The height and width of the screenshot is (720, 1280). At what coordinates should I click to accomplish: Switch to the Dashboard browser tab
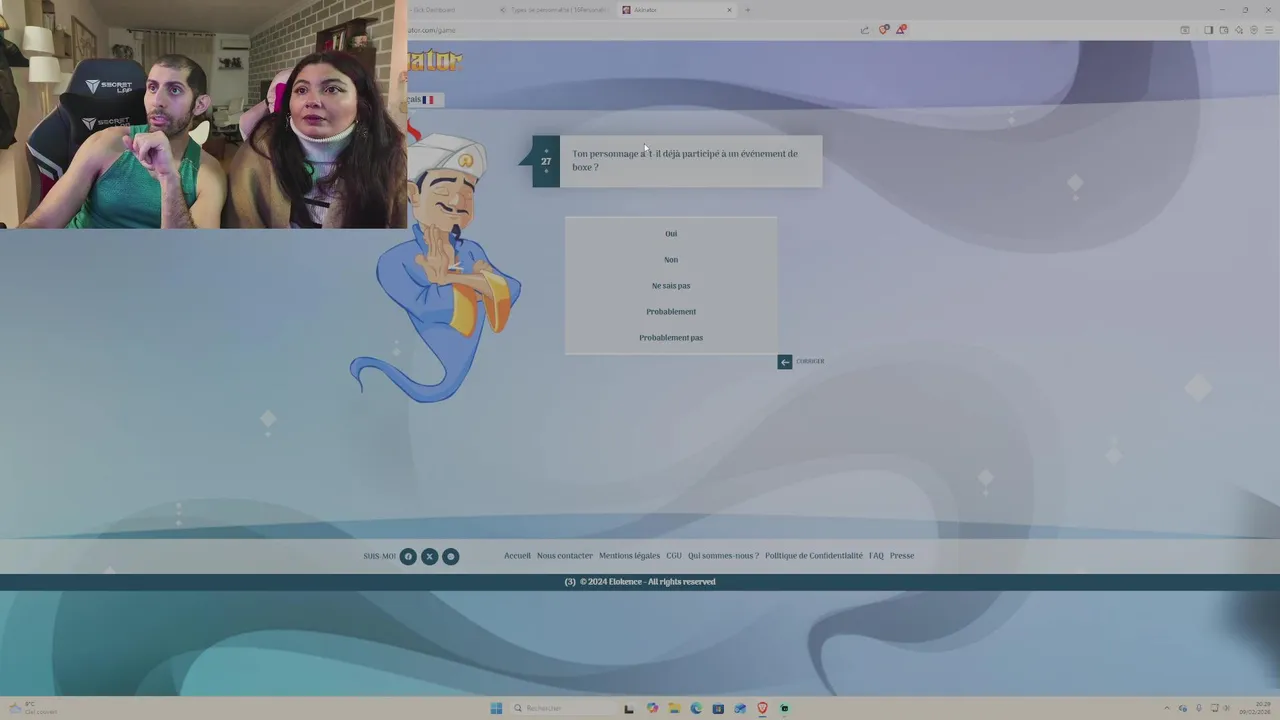pos(434,10)
